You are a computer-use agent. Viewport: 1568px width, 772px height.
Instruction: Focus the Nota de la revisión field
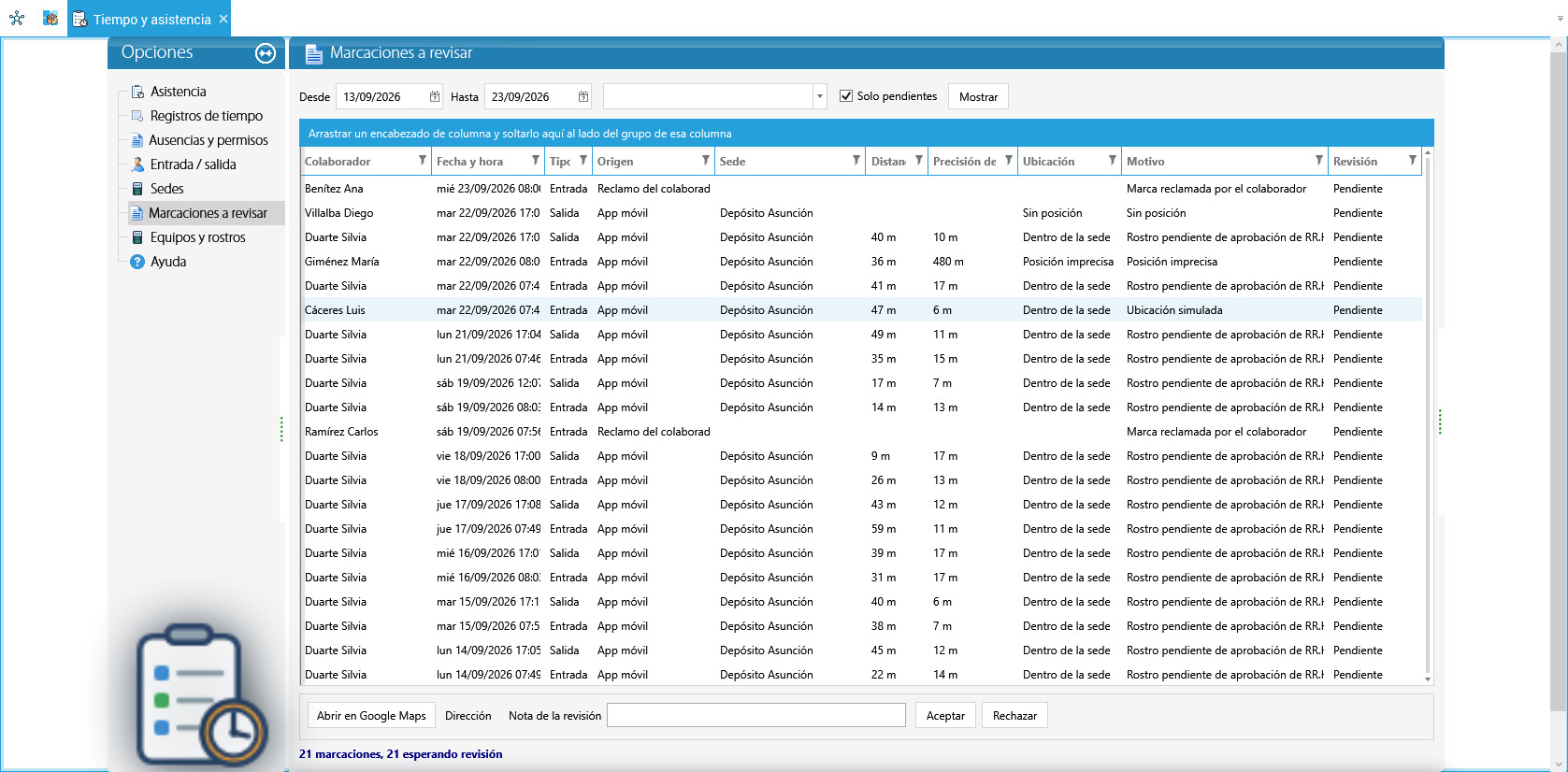(756, 715)
